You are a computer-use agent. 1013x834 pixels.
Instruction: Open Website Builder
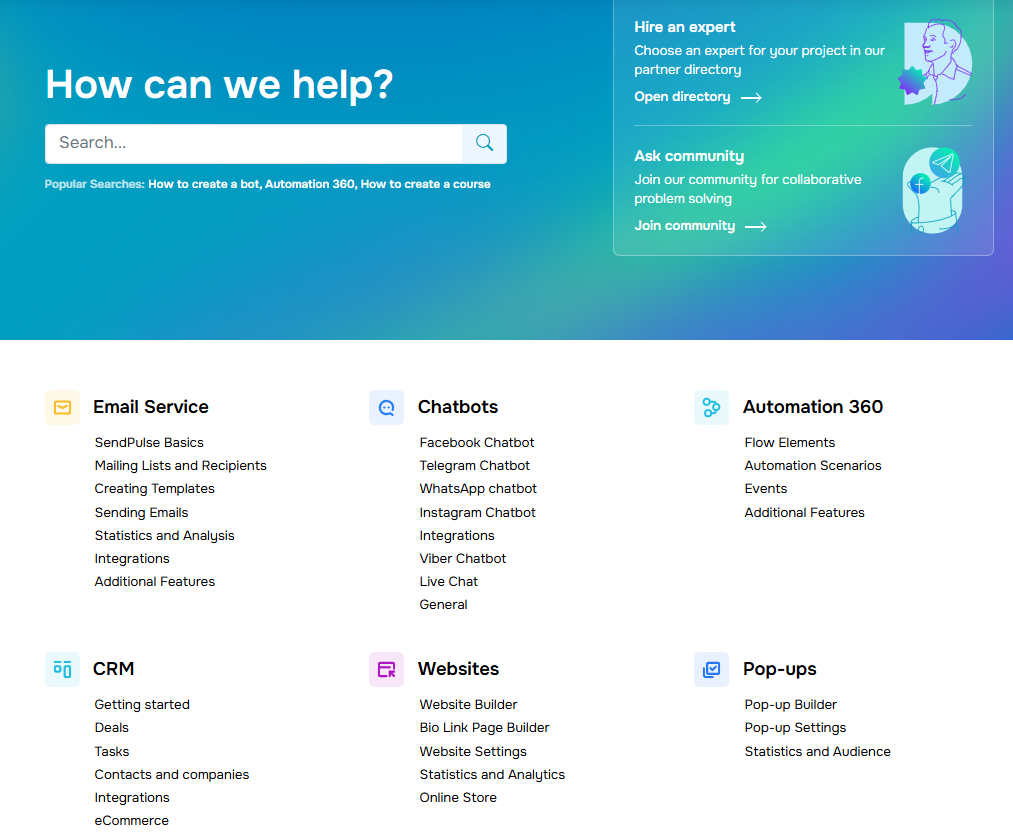click(x=468, y=705)
